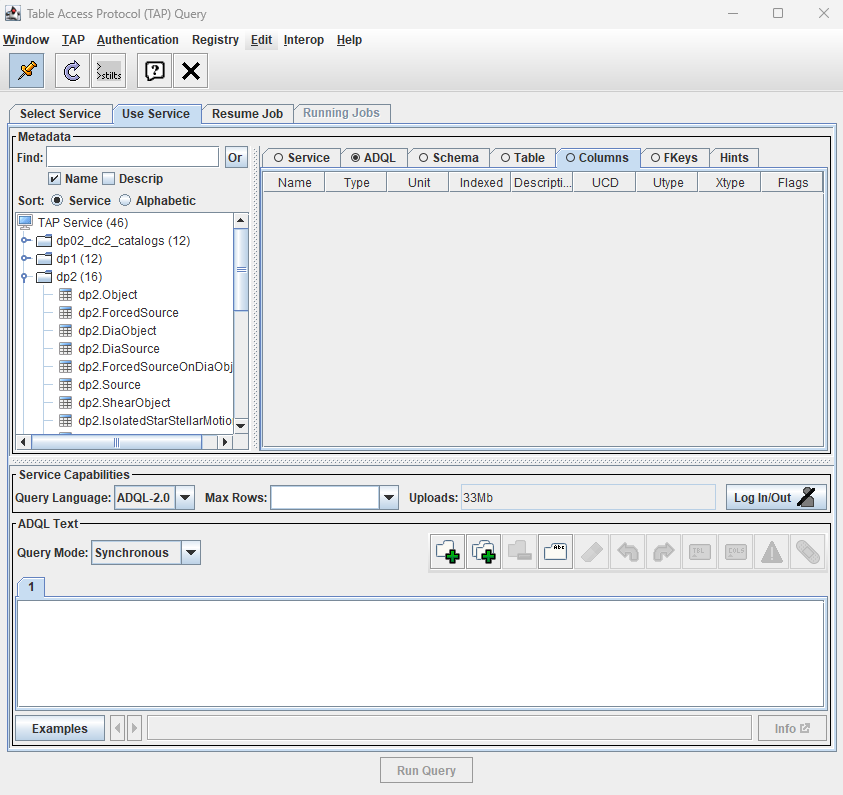Image resolution: width=843 pixels, height=795 pixels.
Task: Click the dp1 folder icon
Action: click(44, 259)
